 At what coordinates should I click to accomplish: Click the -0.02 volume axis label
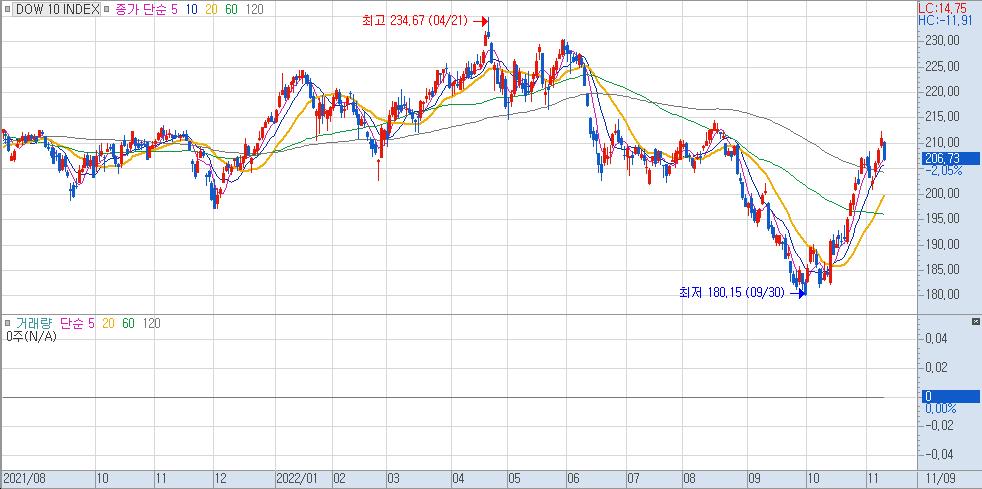pos(938,425)
